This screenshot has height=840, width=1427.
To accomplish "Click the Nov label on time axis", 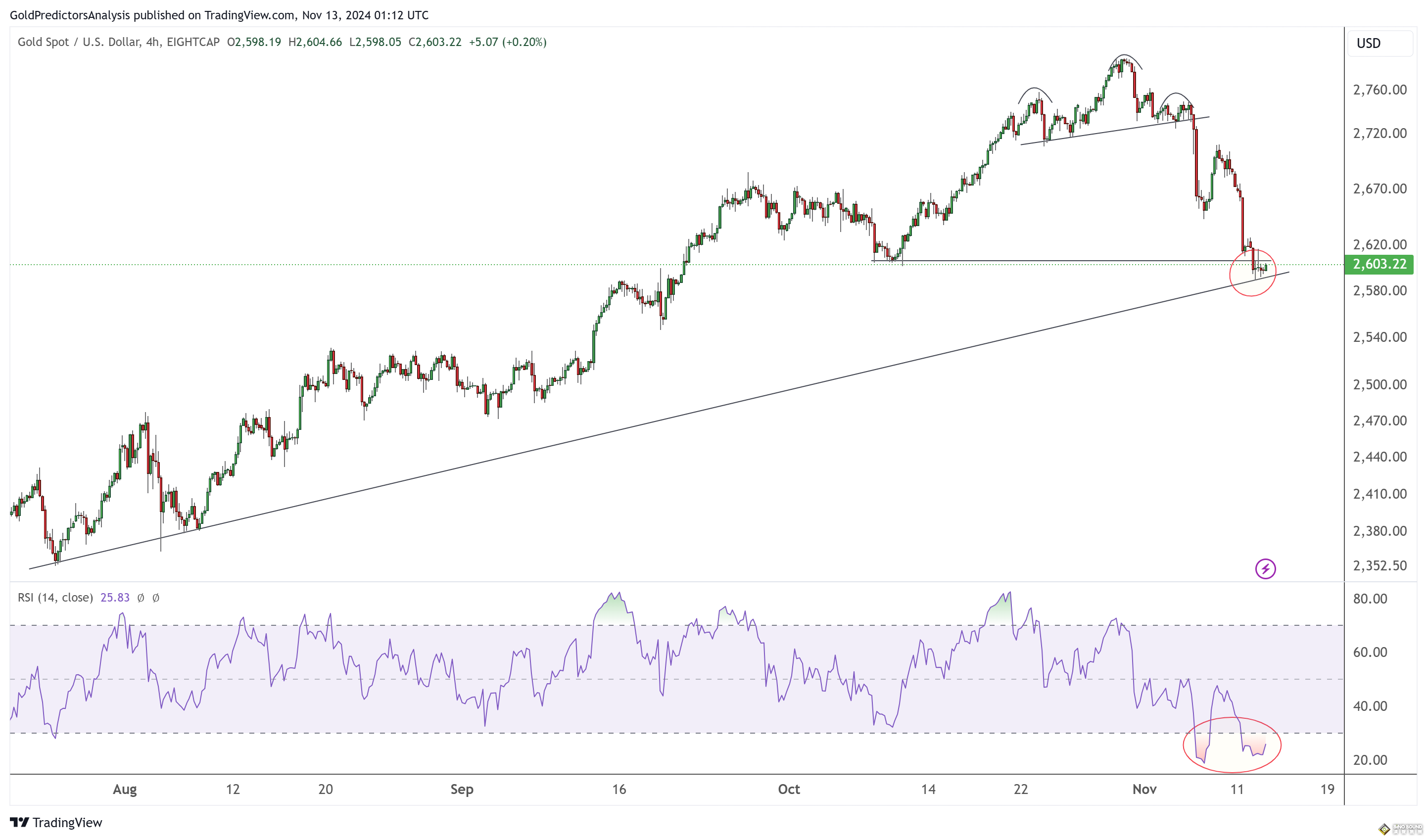I will (x=1144, y=789).
